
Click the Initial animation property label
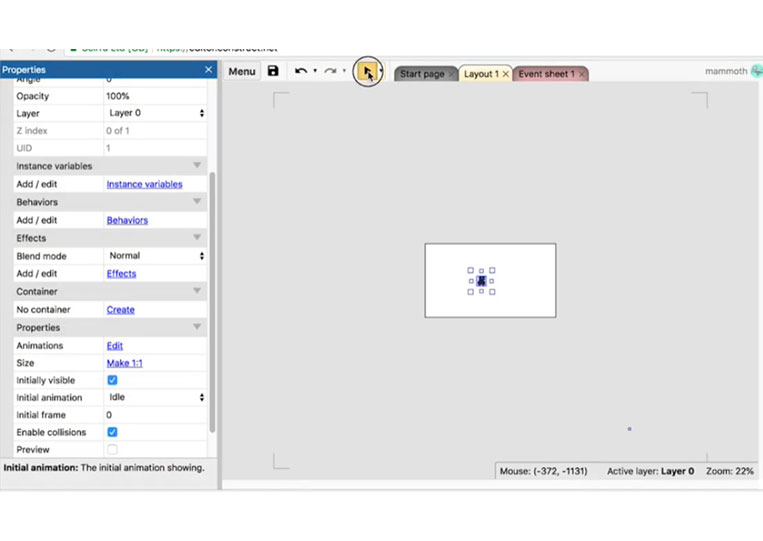49,398
